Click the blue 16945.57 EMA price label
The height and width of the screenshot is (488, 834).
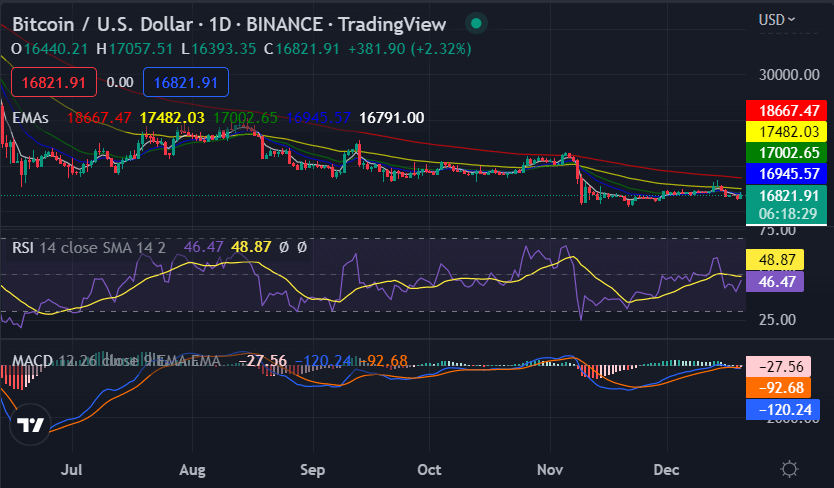(787, 173)
